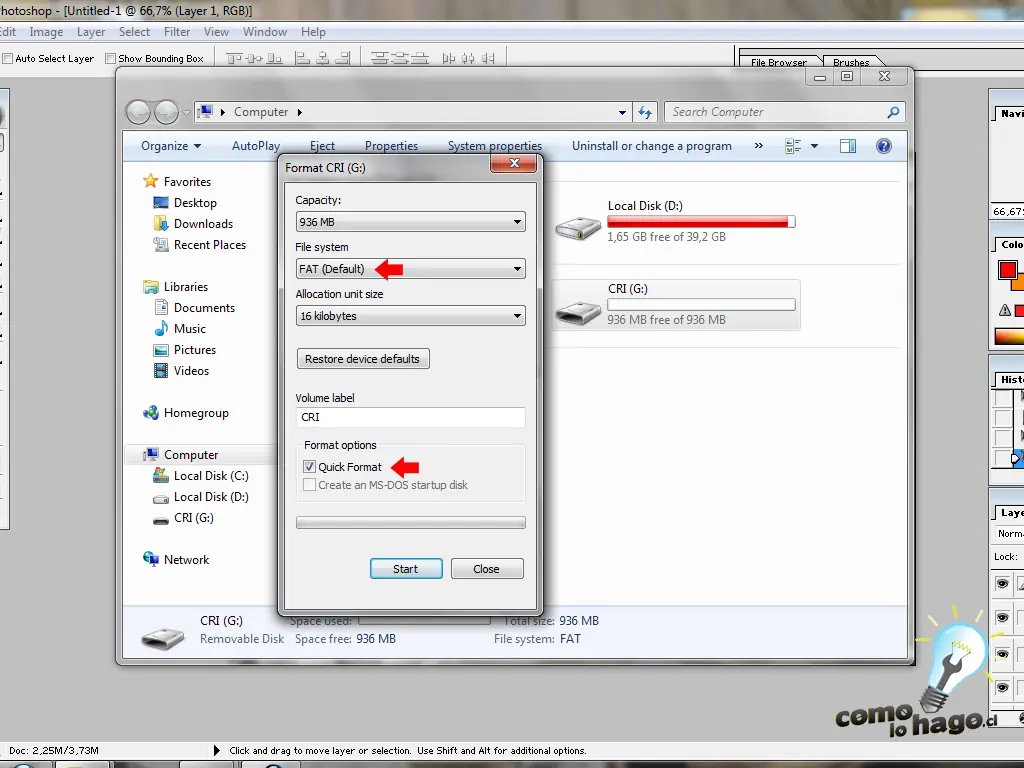Open the Select menu in Photoshop
The height and width of the screenshot is (768, 1024).
click(135, 32)
